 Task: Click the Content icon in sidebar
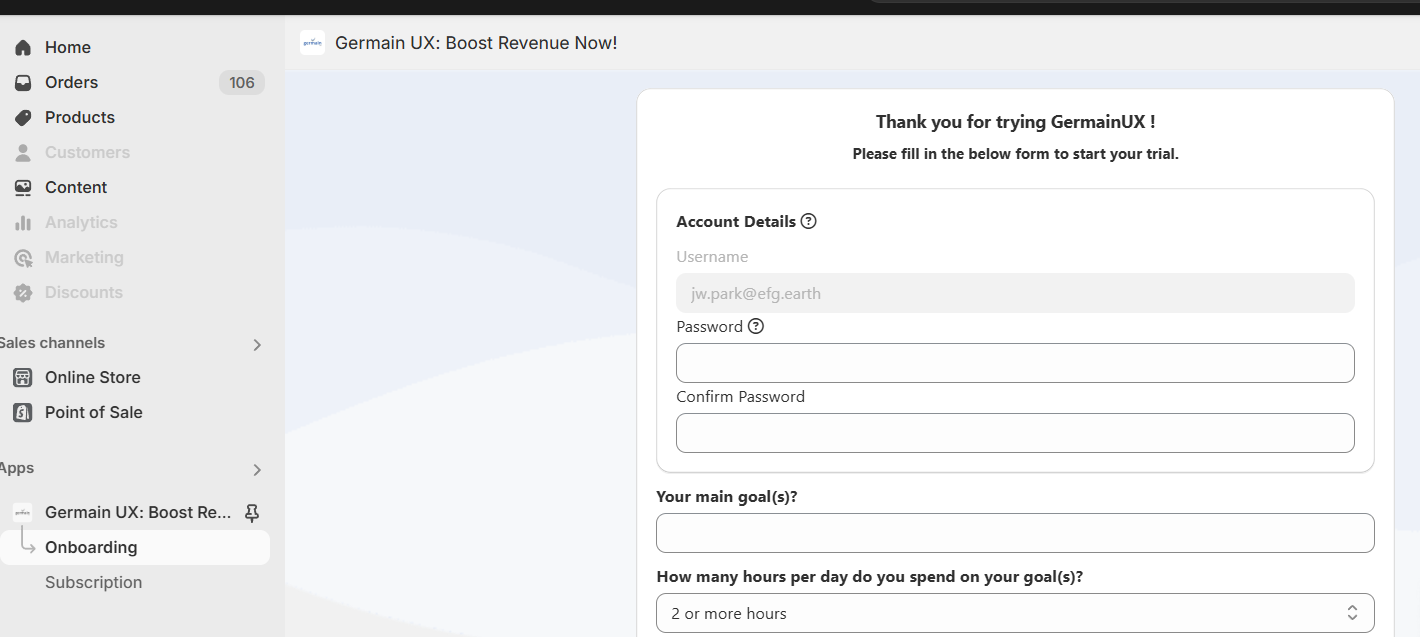[x=23, y=187]
